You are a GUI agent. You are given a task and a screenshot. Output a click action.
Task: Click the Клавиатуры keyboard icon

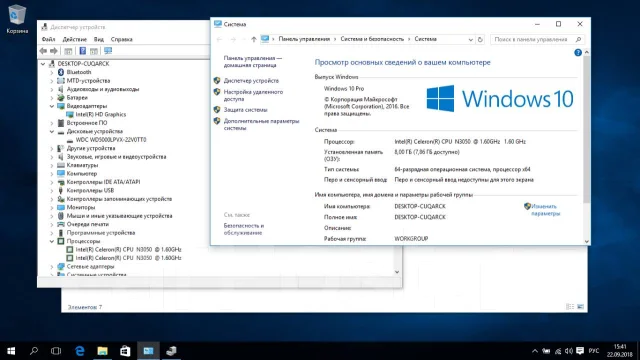pos(61,165)
